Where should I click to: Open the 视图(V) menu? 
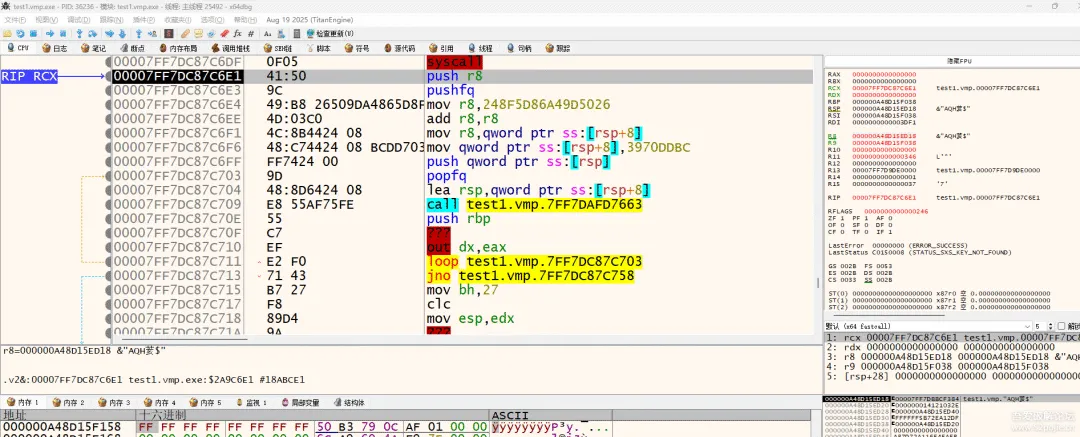coord(47,20)
